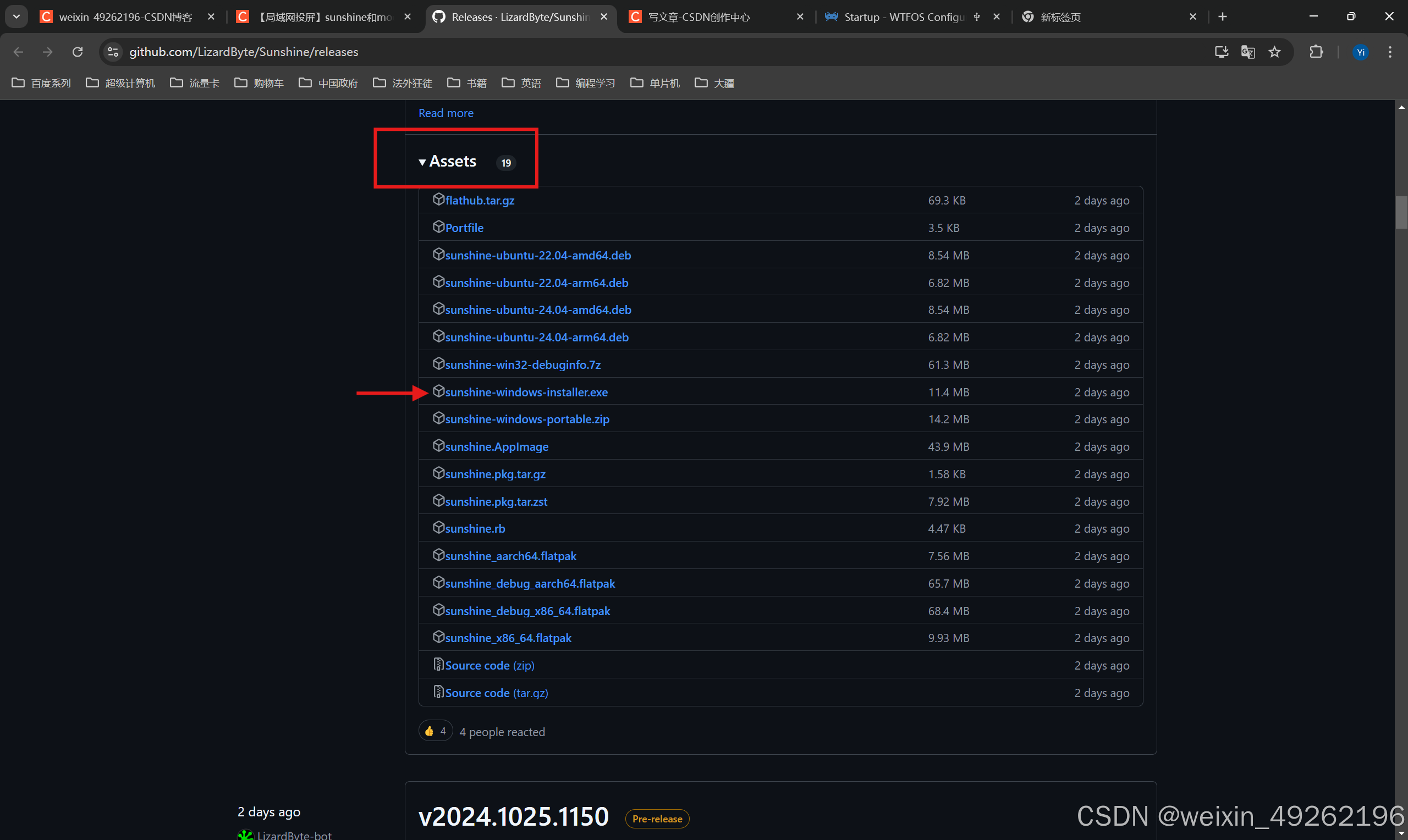This screenshot has height=840, width=1408.
Task: View site information icon beside URL
Action: tap(113, 52)
